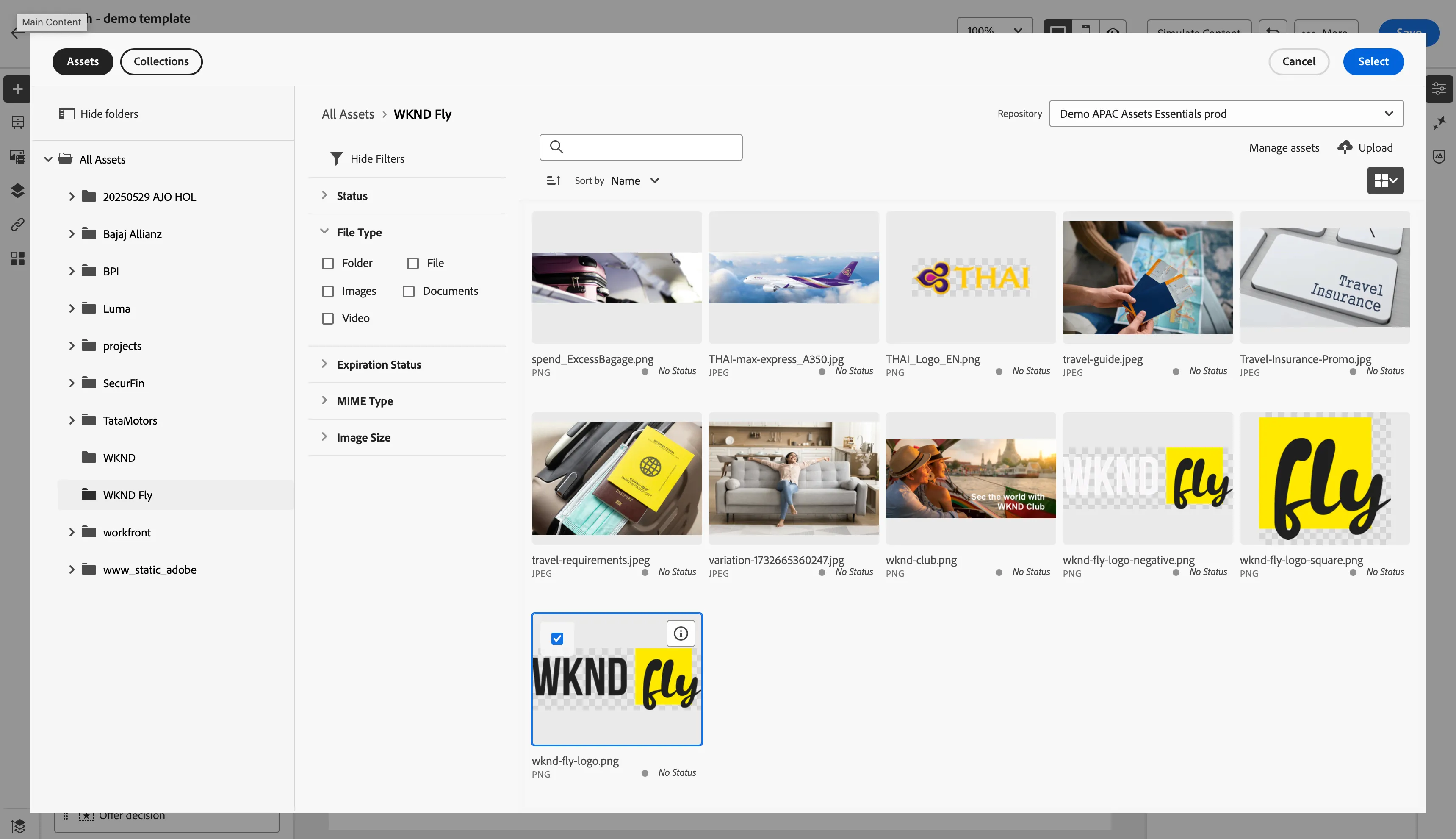Image resolution: width=1456 pixels, height=839 pixels.
Task: Click the Hide Filters funnel icon
Action: point(336,158)
